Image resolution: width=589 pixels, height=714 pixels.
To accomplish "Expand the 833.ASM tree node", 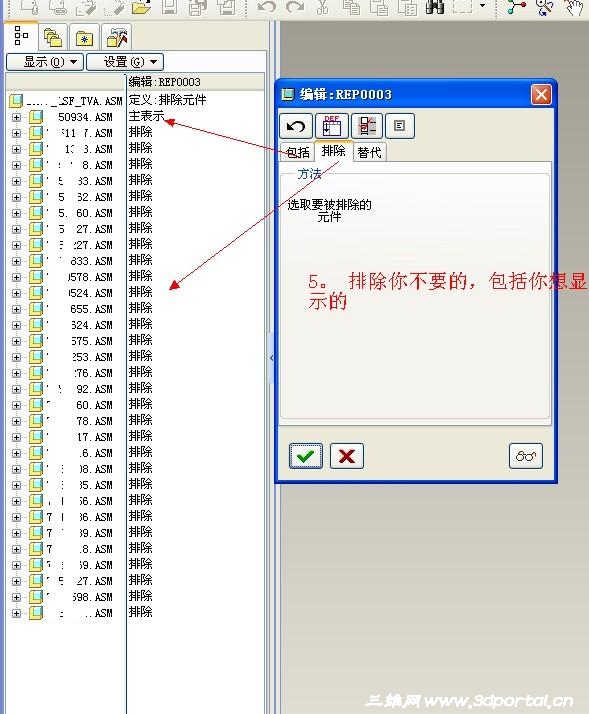I will (x=16, y=261).
